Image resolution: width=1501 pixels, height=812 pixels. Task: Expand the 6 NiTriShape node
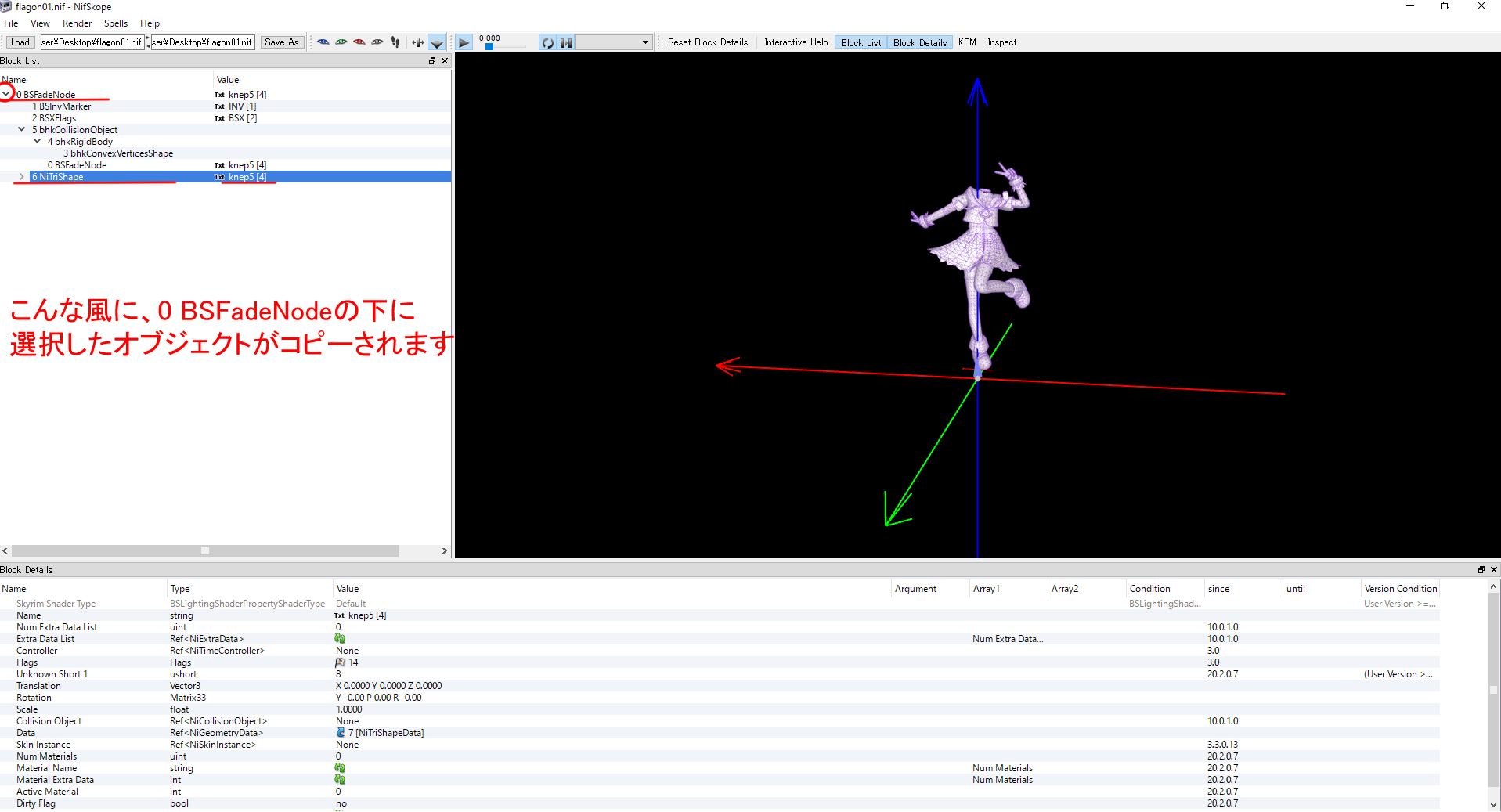tap(21, 177)
